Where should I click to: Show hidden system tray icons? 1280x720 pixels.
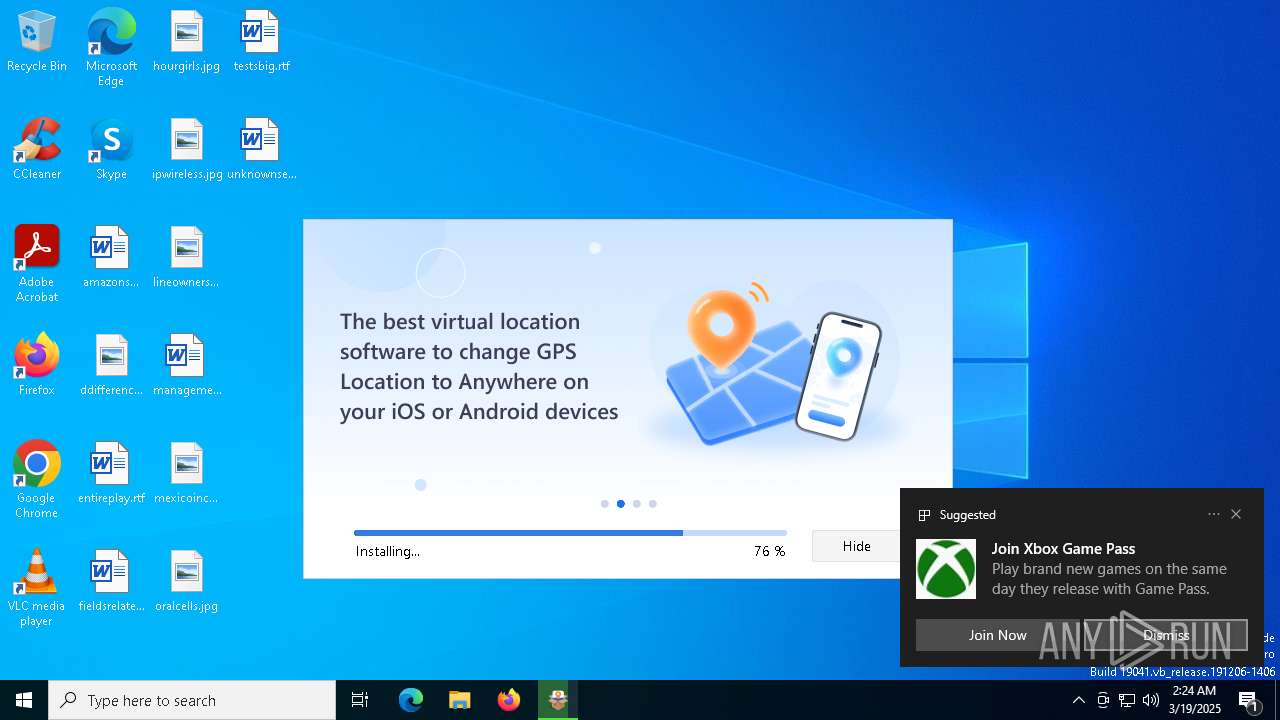pos(1079,700)
